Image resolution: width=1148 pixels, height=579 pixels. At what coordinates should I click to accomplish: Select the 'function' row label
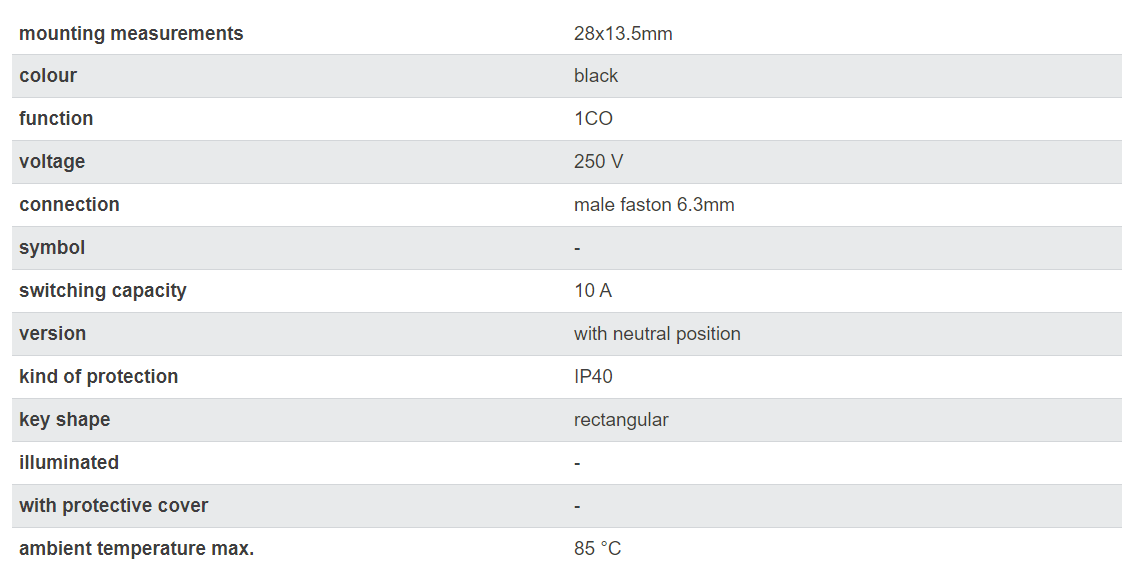56,119
